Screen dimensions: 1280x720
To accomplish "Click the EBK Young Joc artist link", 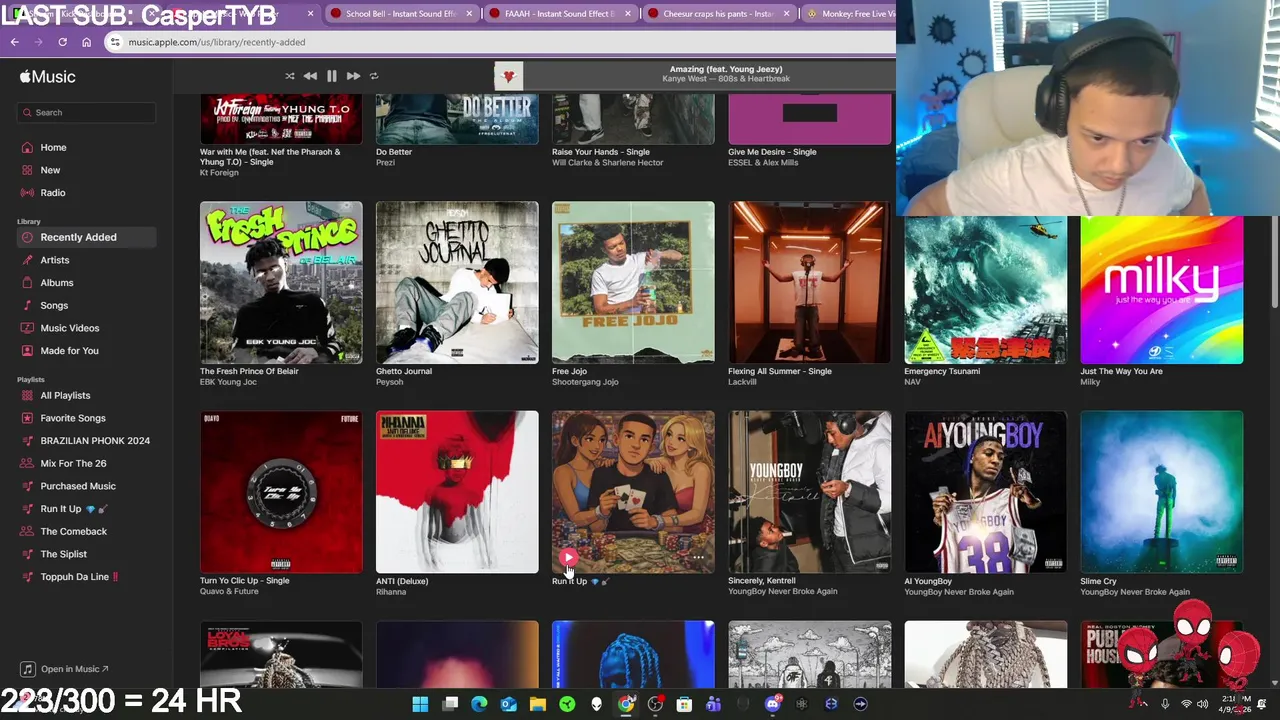I will (228, 382).
